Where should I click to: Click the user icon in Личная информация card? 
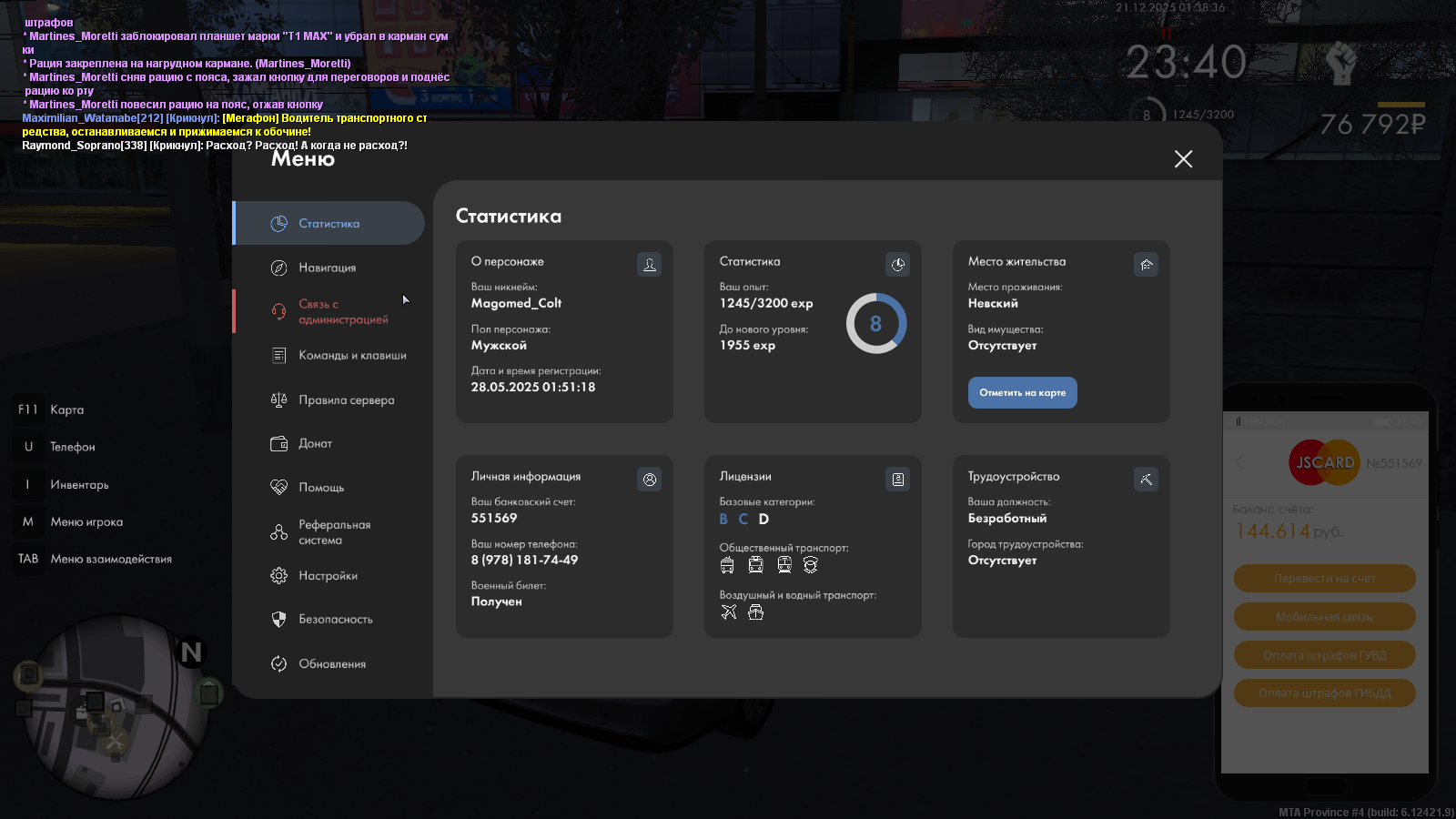click(649, 480)
